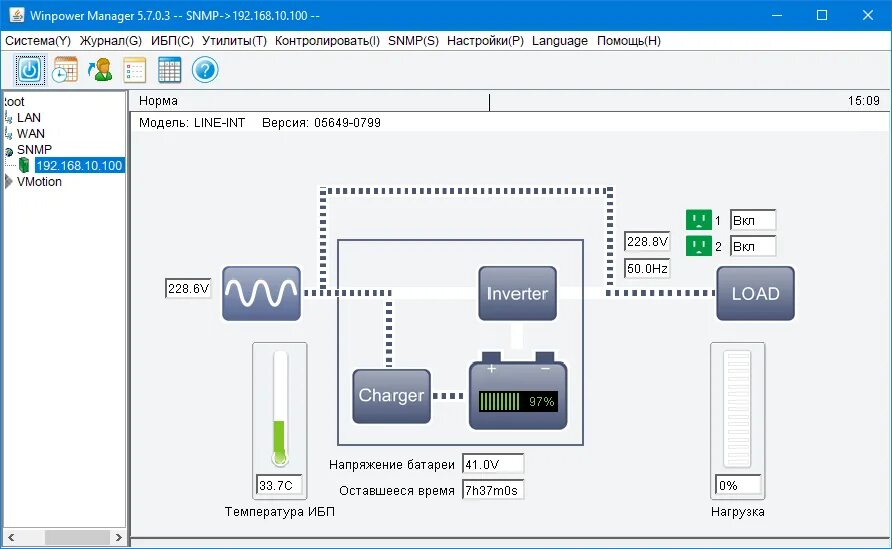Click the Оставшееся время label
This screenshot has width=892, height=549.
(x=397, y=491)
